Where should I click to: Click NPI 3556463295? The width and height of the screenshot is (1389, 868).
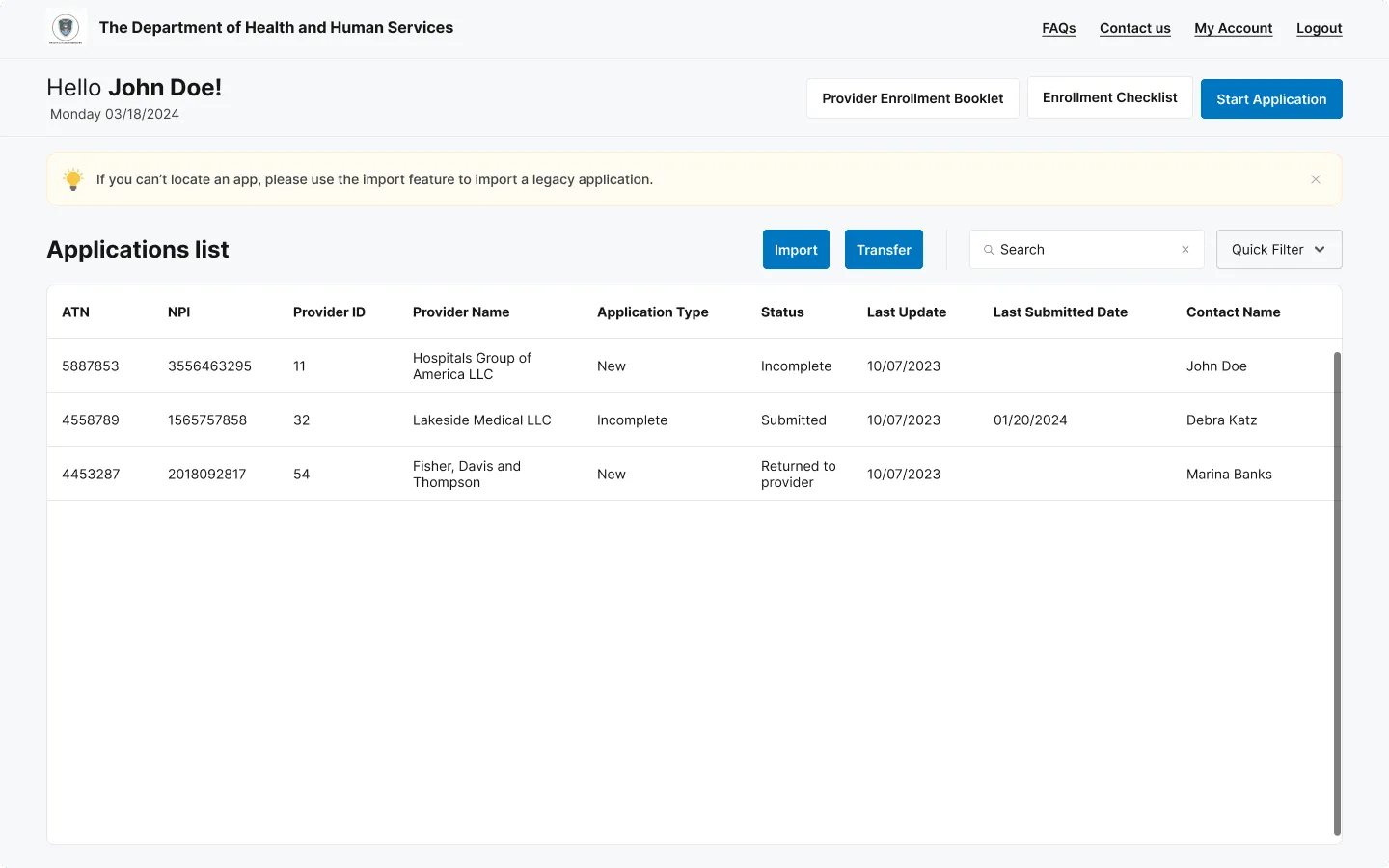click(209, 366)
